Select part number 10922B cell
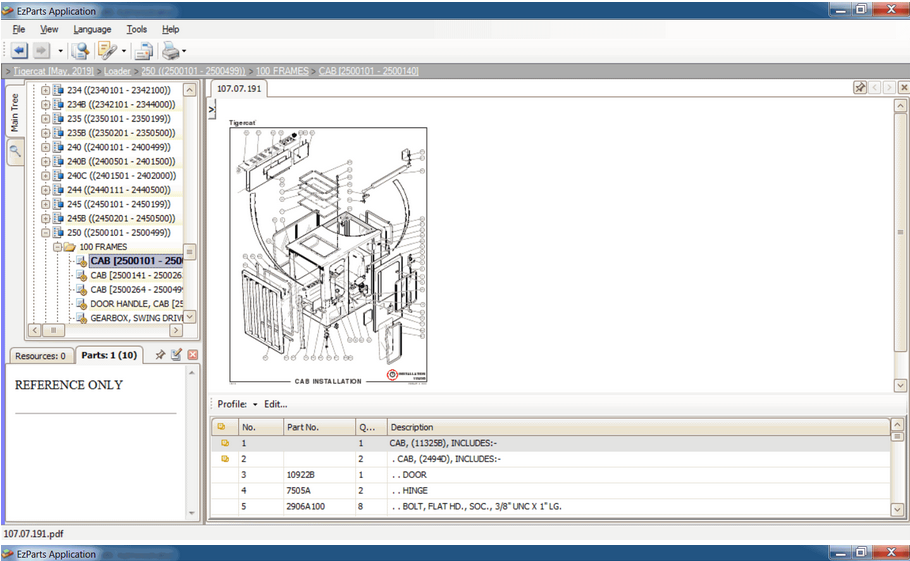 pos(319,475)
